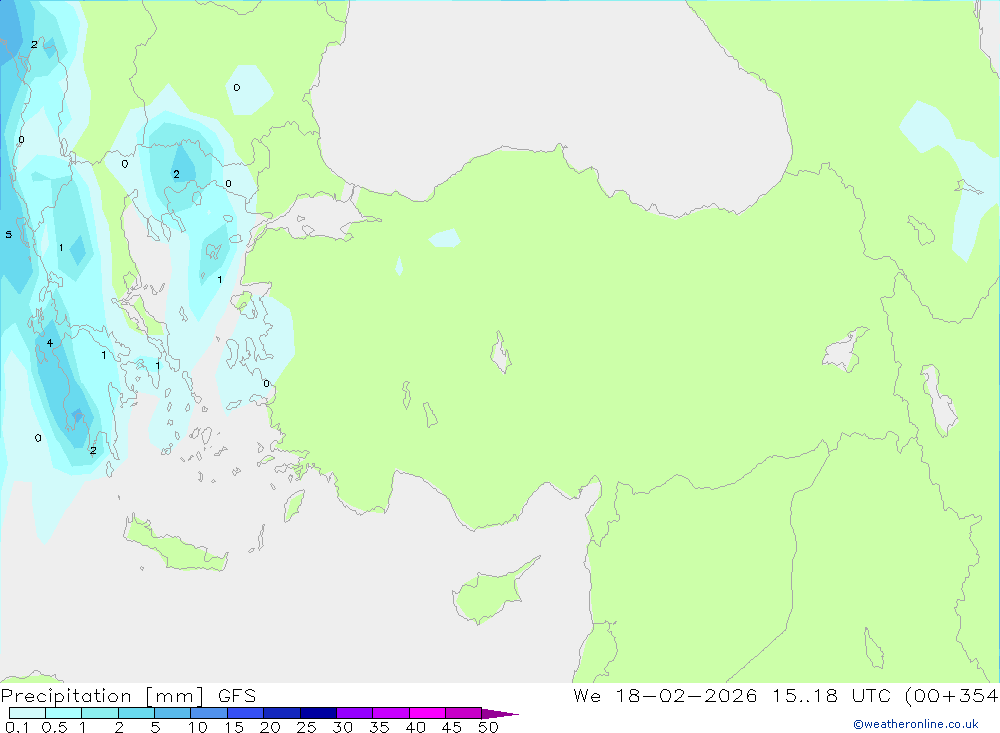Select the 5–10 mm legend color swatch
This screenshot has height=733, width=1000.
click(x=172, y=713)
